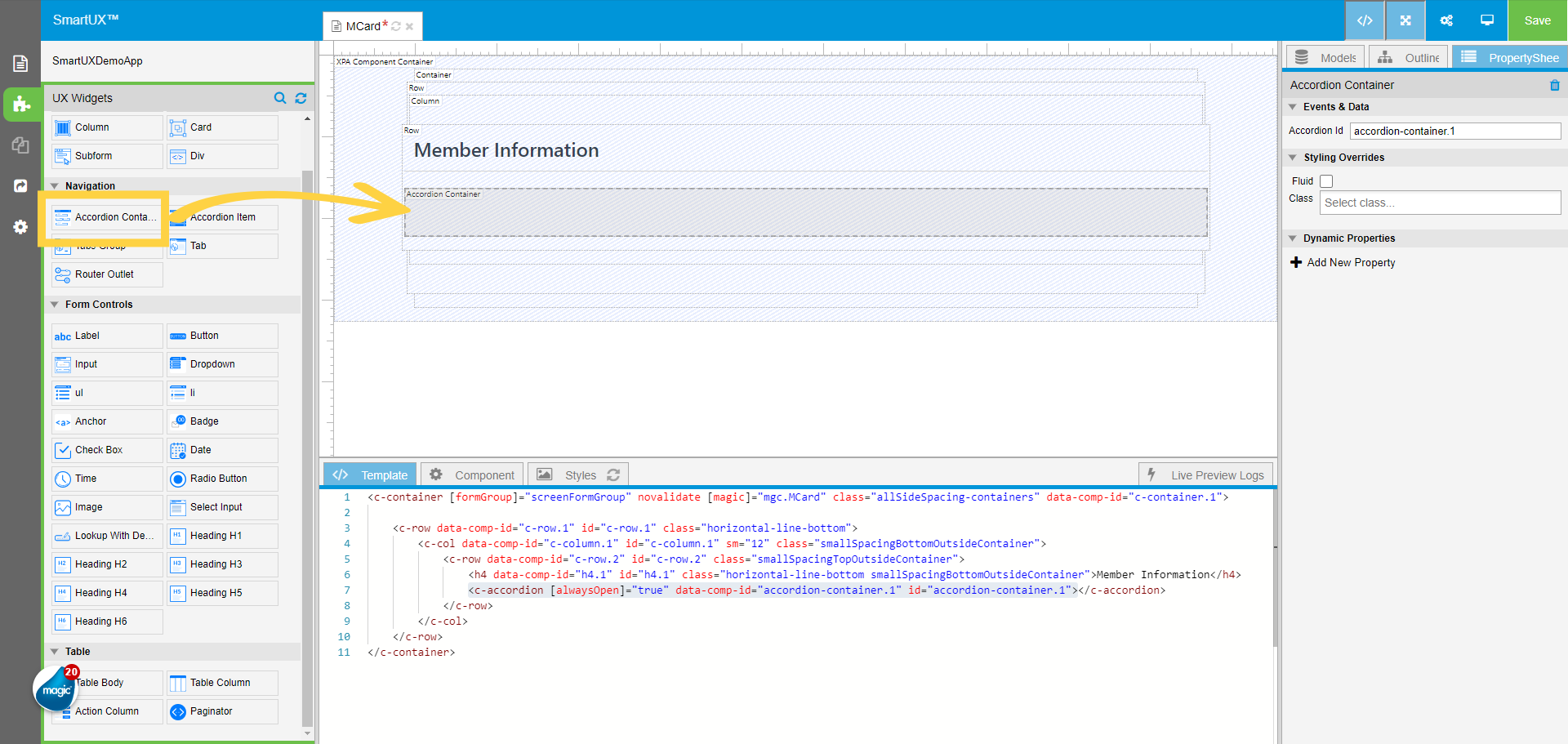Open the puzzle-piece widgets sidebar icon
Image resolution: width=1568 pixels, height=744 pixels.
20,105
